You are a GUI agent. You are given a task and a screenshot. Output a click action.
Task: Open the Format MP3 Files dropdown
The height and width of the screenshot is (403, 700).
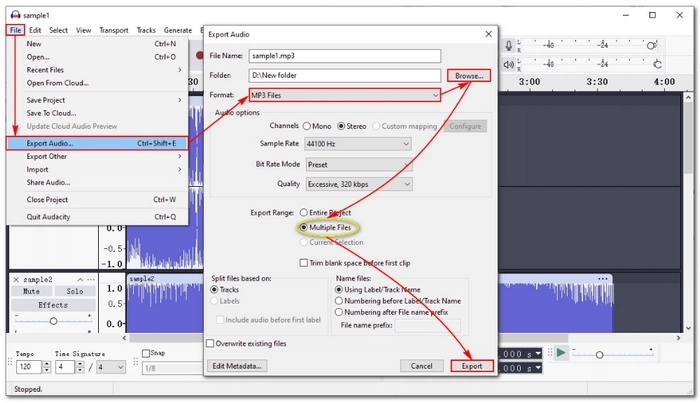click(344, 95)
